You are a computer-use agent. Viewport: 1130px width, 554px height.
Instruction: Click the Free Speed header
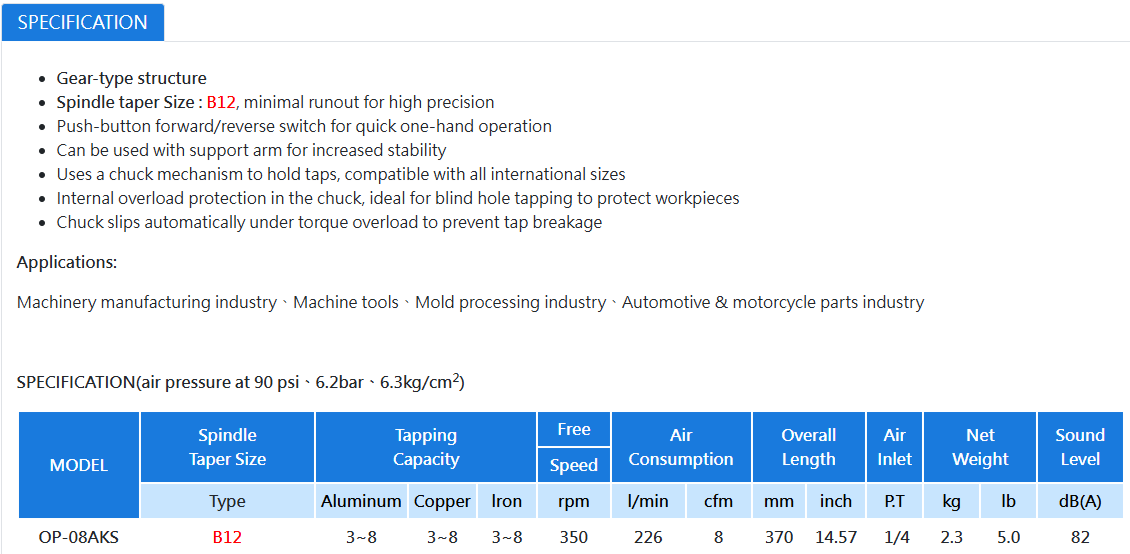[x=574, y=447]
